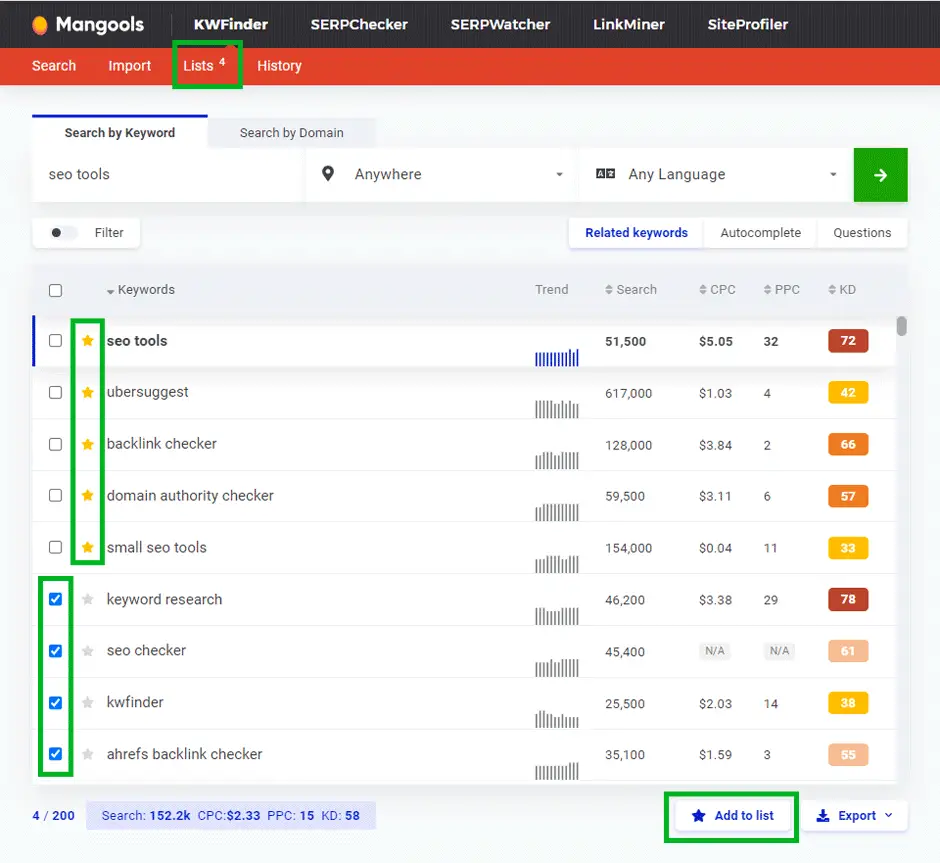Open the History tab
Screen dimensions: 940x863
point(279,66)
